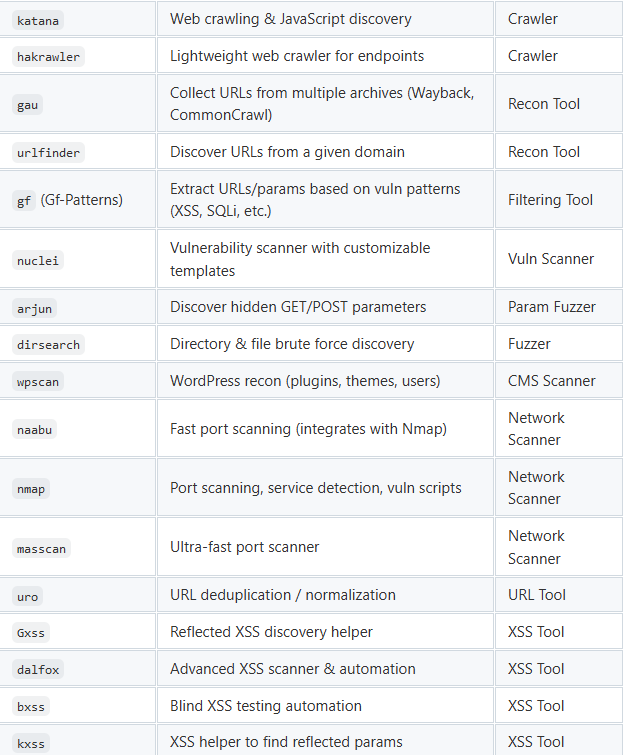Click the dirsearch tool label

(48, 345)
